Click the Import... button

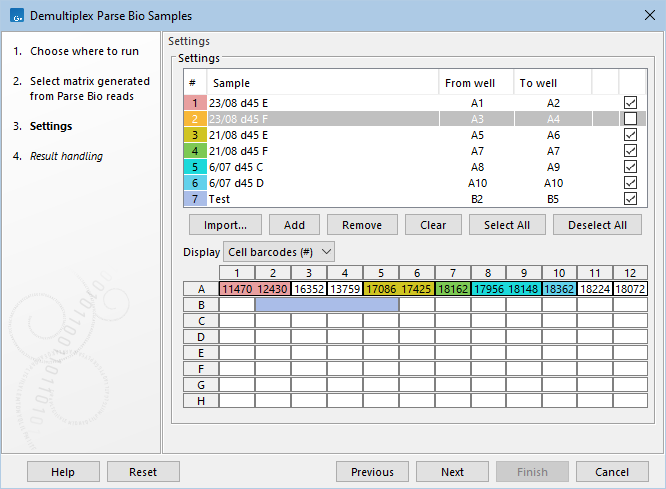click(x=225, y=225)
